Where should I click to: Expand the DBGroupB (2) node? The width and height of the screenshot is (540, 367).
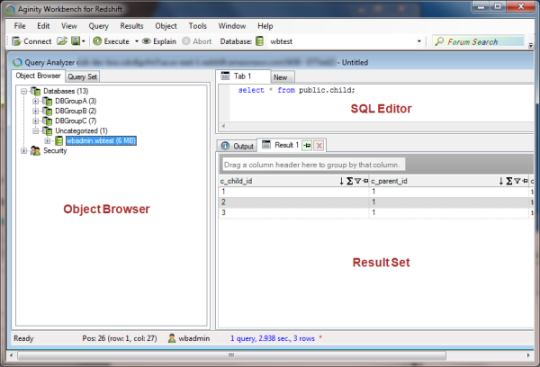pyautogui.click(x=35, y=111)
